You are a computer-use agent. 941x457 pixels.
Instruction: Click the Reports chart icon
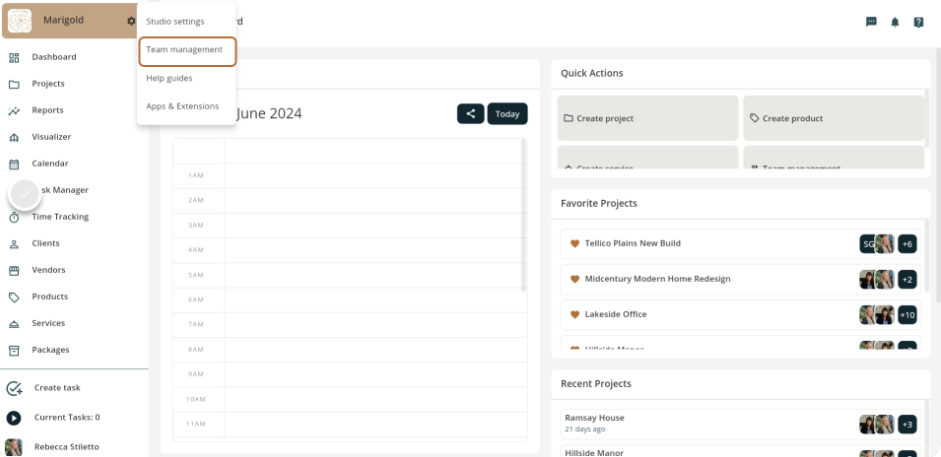coord(14,111)
